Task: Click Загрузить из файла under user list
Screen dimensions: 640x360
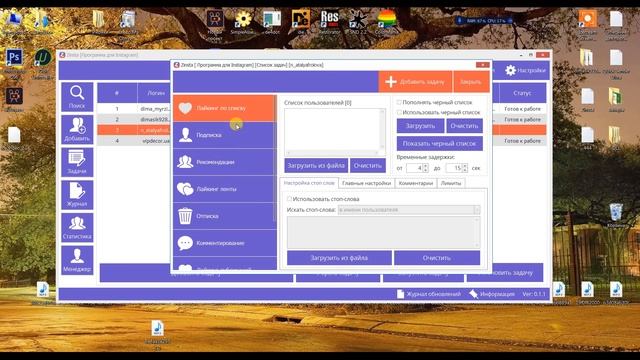Action: coord(316,165)
